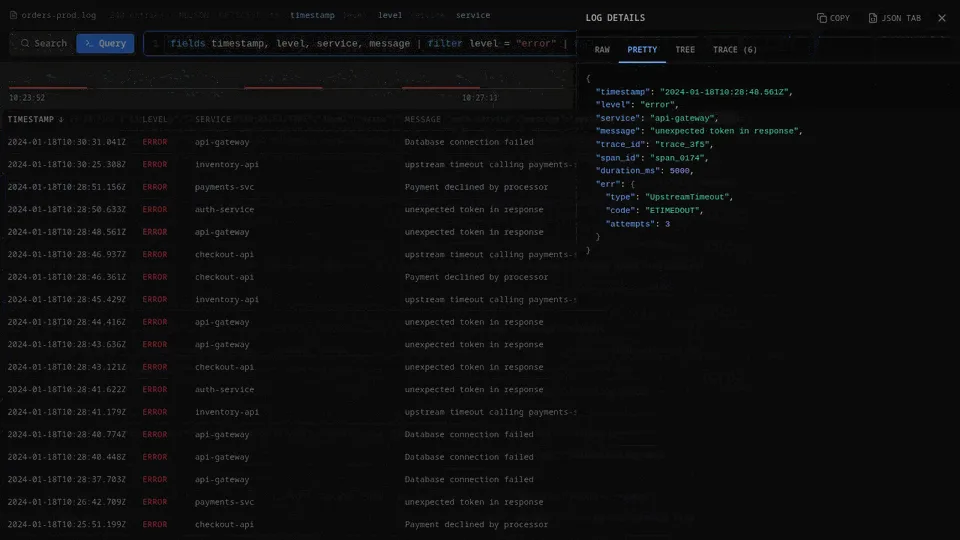The height and width of the screenshot is (540, 960).
Task: Select log row 10:28:45.429Z inventory-api
Action: pyautogui.click(x=288, y=299)
